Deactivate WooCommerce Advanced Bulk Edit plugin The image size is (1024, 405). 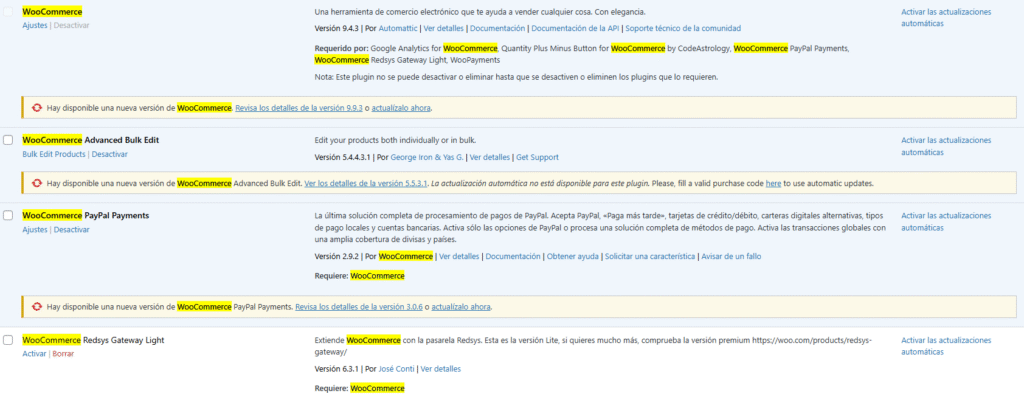109,154
